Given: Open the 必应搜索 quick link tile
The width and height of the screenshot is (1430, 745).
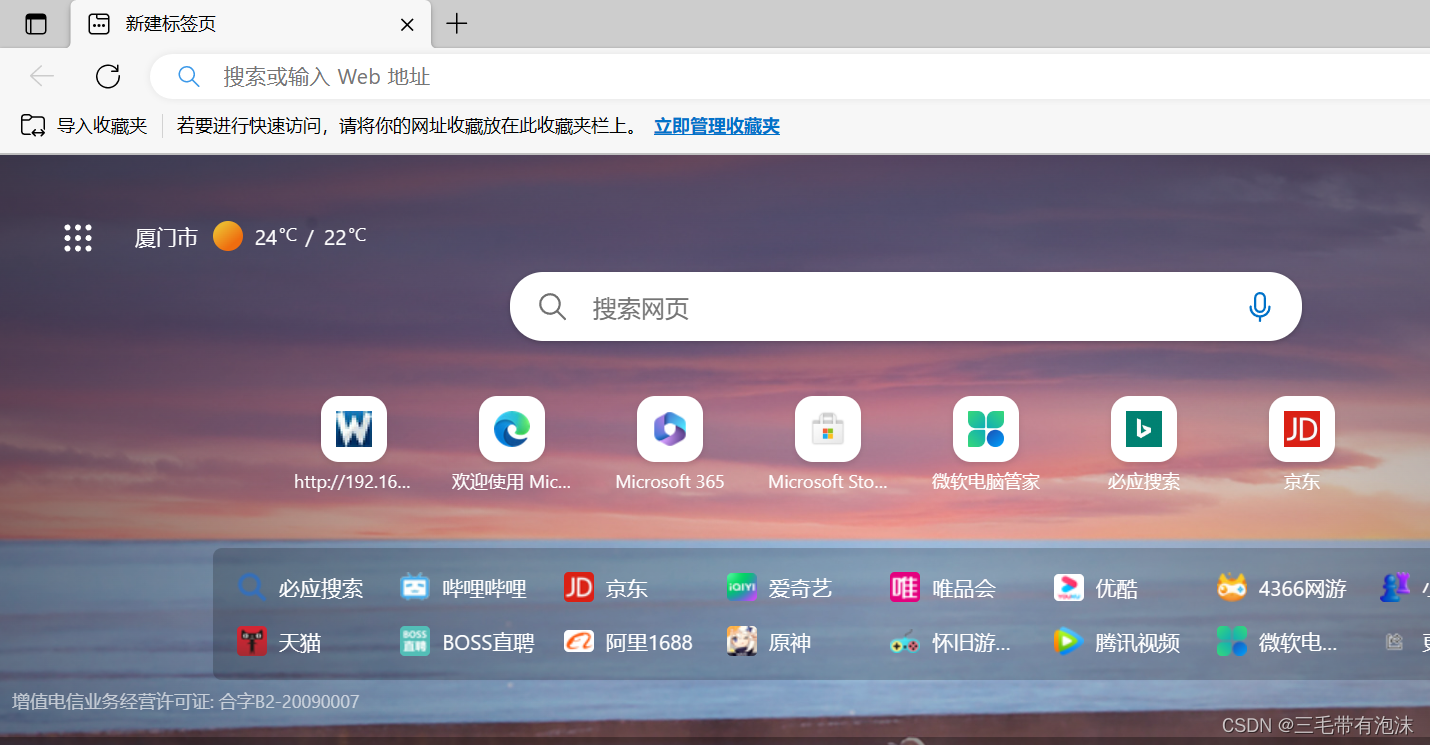Looking at the screenshot, I should click(x=1144, y=445).
